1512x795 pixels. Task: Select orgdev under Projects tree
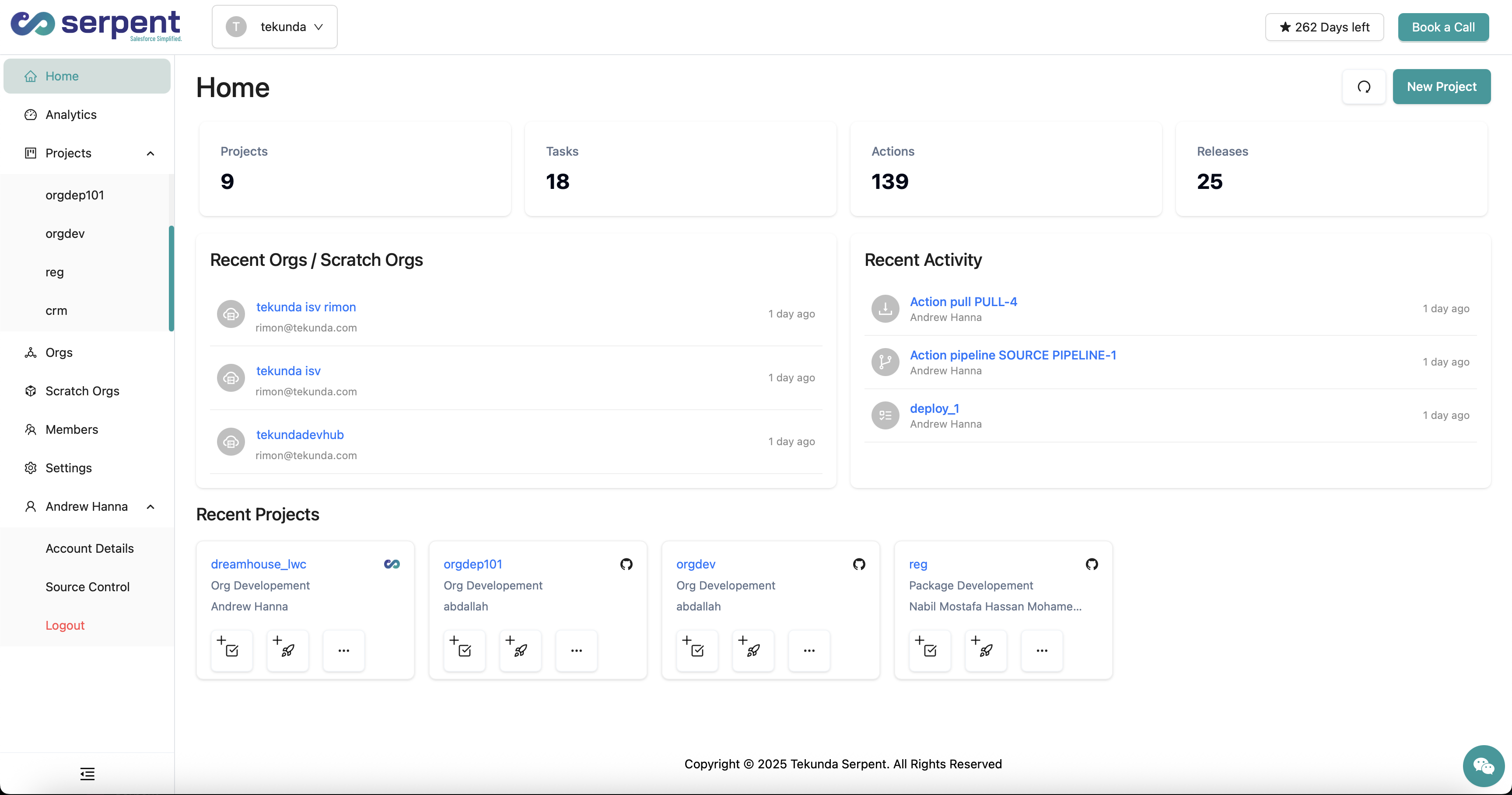tap(65, 234)
